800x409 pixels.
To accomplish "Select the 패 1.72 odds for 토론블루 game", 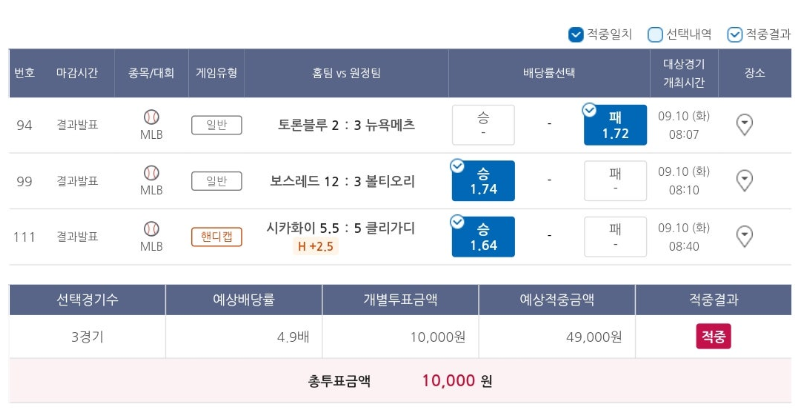I will pyautogui.click(x=615, y=125).
